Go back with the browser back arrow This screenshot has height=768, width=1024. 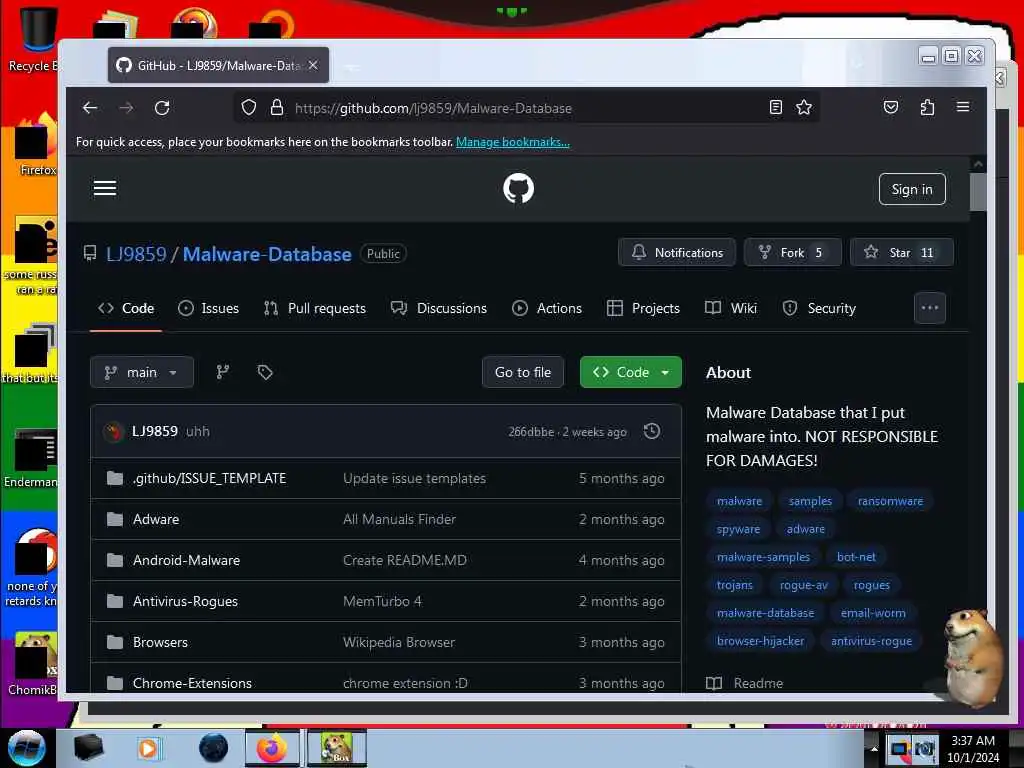pos(90,108)
